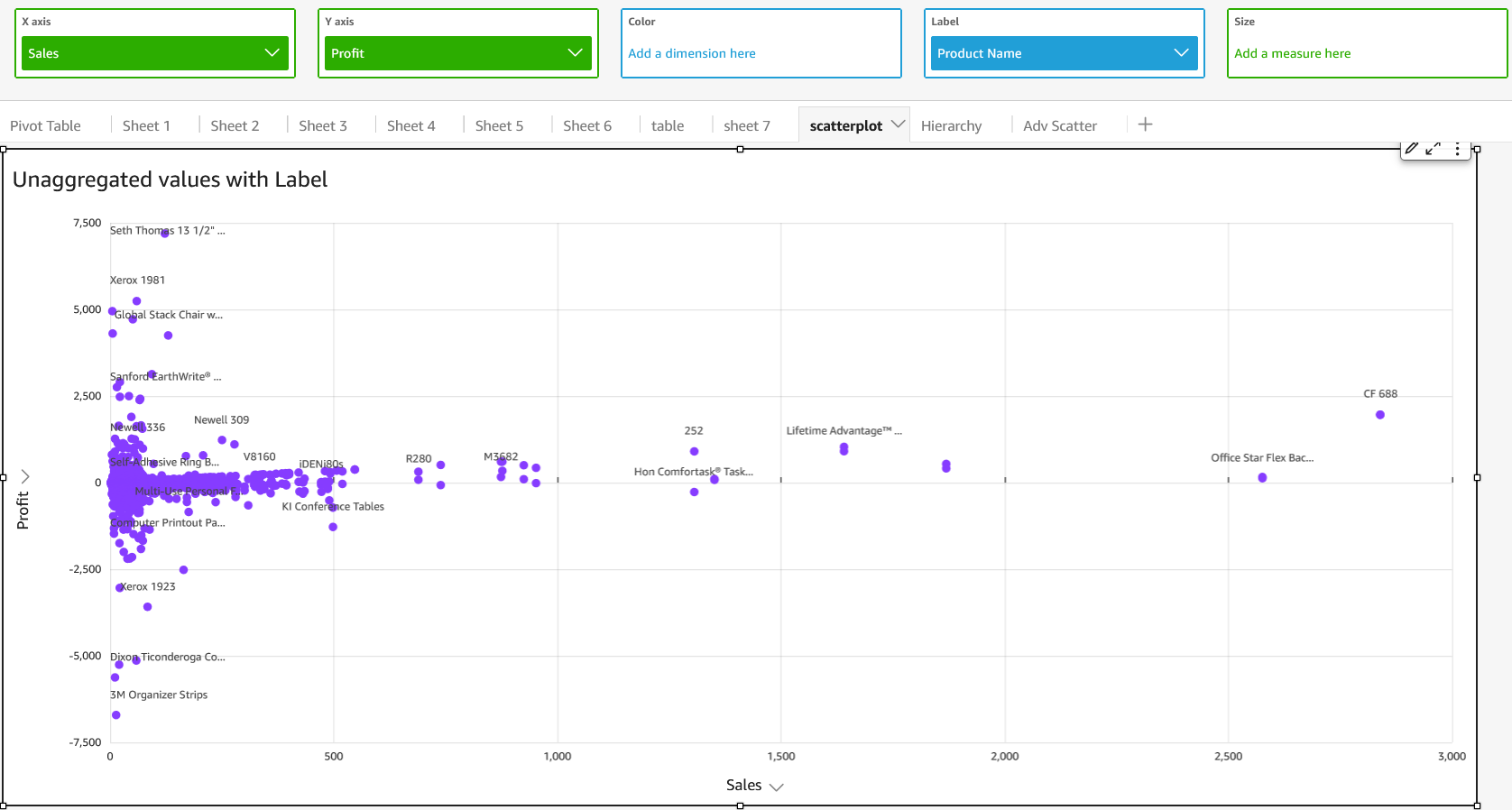1512x810 pixels.
Task: Add a new sheet with plus icon
Action: (1145, 124)
